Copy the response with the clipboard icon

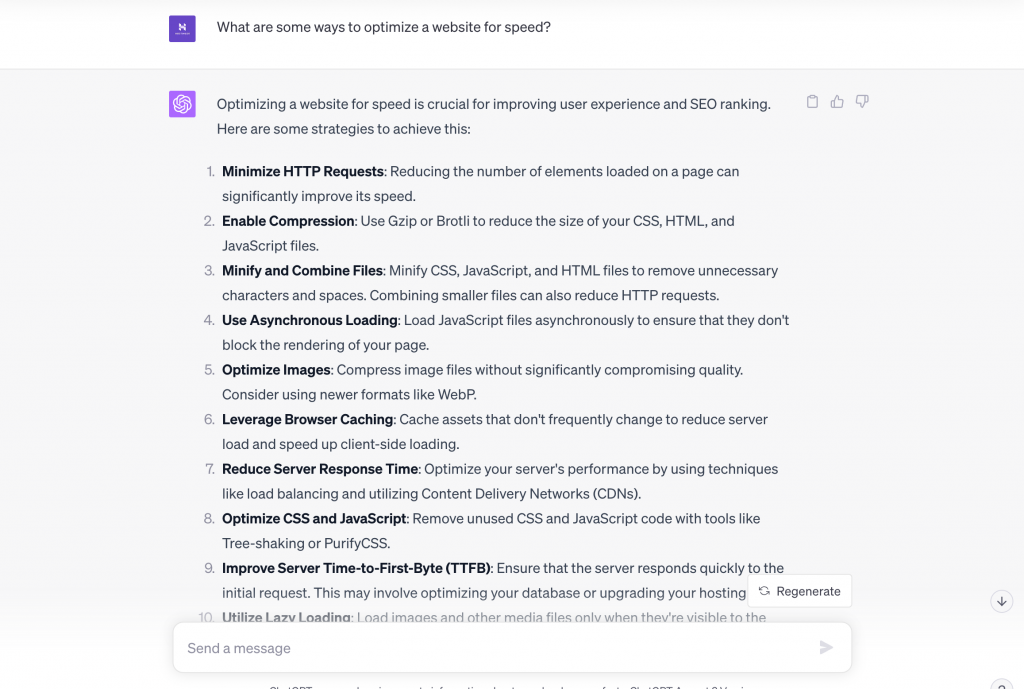tap(812, 102)
